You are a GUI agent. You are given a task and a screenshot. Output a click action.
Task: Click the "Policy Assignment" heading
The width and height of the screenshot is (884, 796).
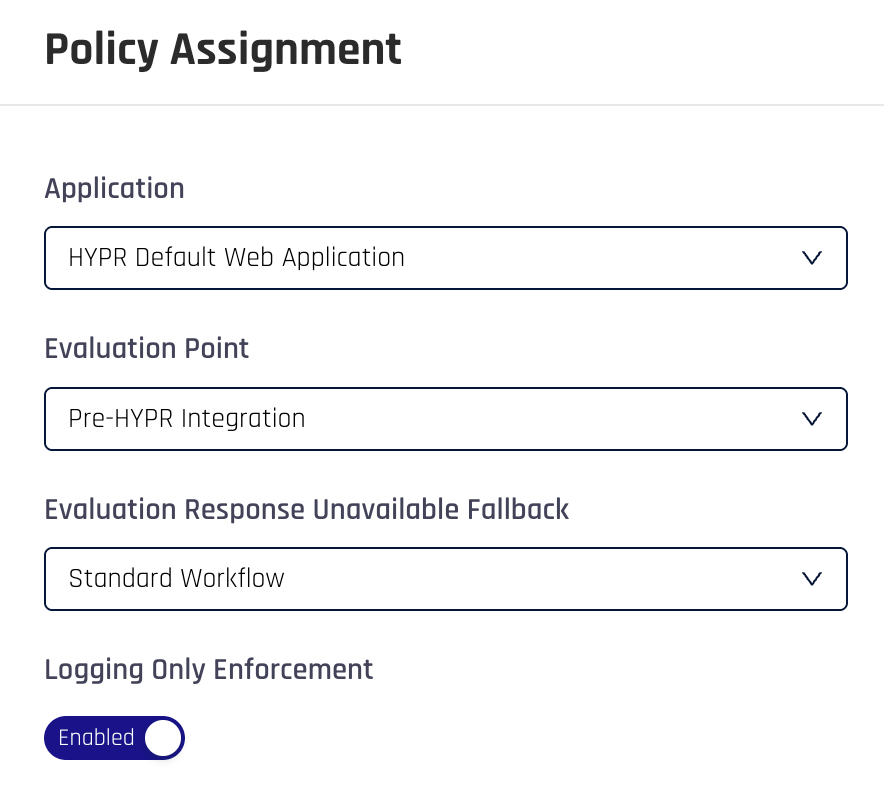(x=223, y=50)
